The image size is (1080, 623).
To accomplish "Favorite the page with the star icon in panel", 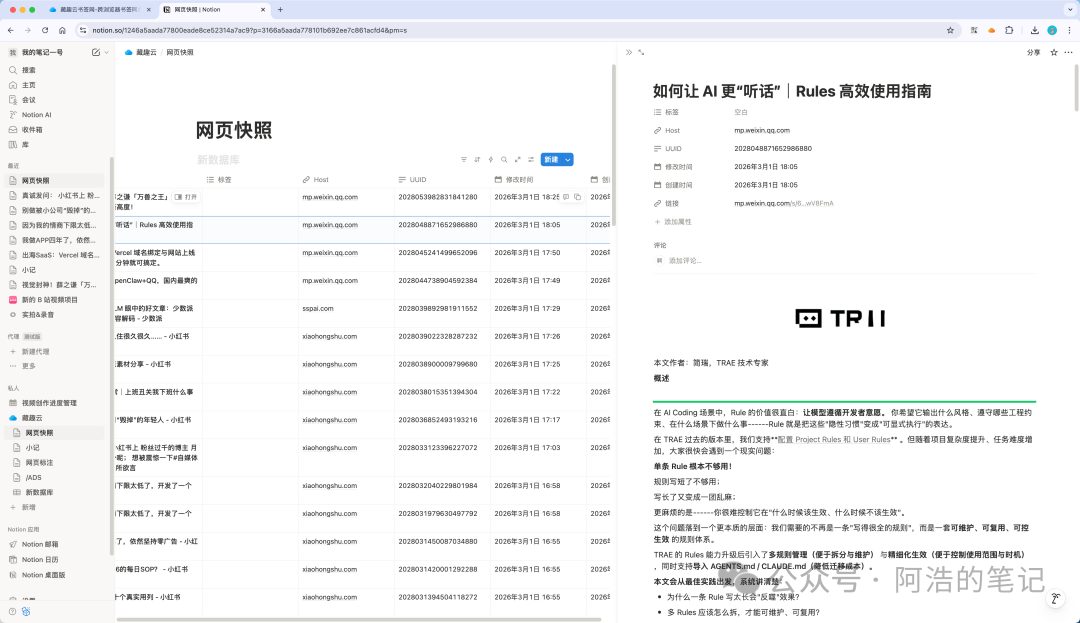I will point(1054,52).
